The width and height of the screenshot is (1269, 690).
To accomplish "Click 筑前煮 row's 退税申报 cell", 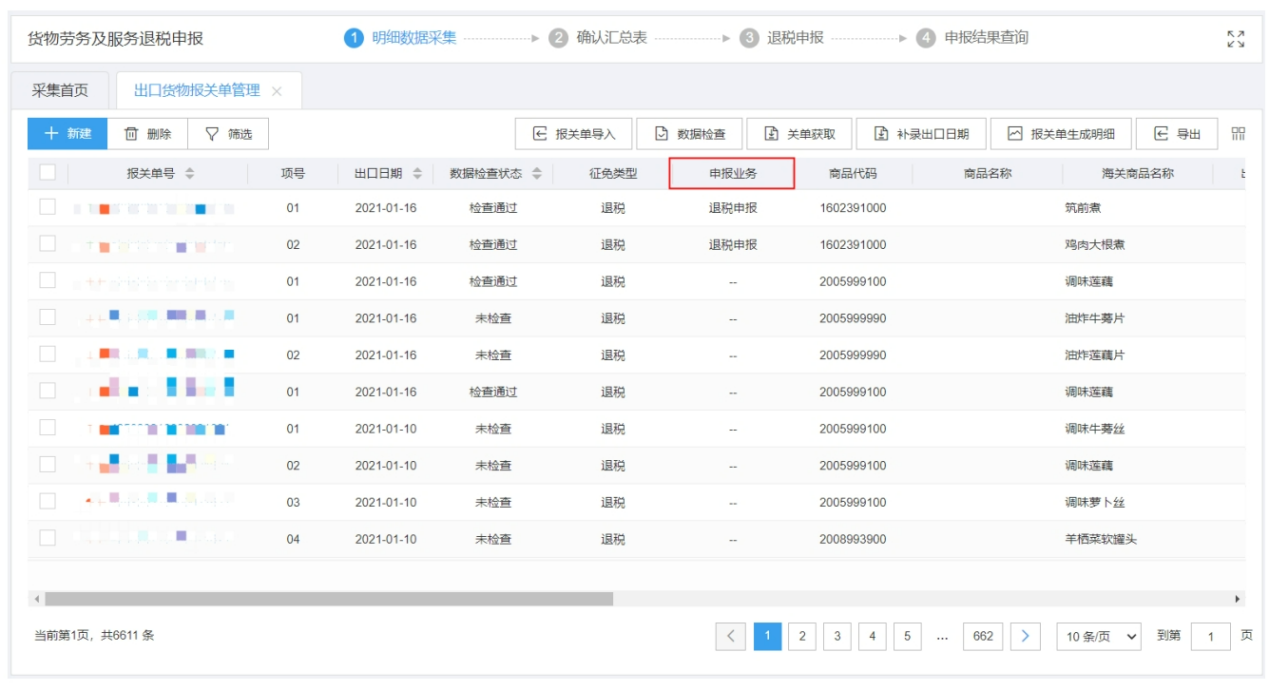I will tap(733, 208).
